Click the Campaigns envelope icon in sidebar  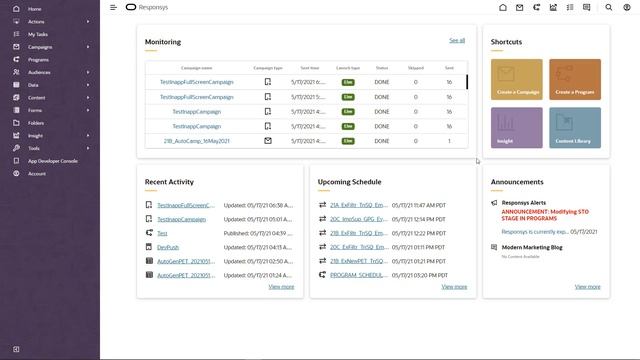[x=16, y=47]
